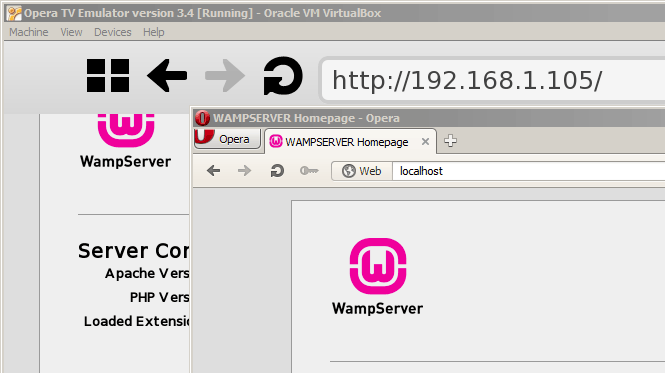Click the PHP Version label
The width and height of the screenshot is (665, 373).
coord(159,297)
